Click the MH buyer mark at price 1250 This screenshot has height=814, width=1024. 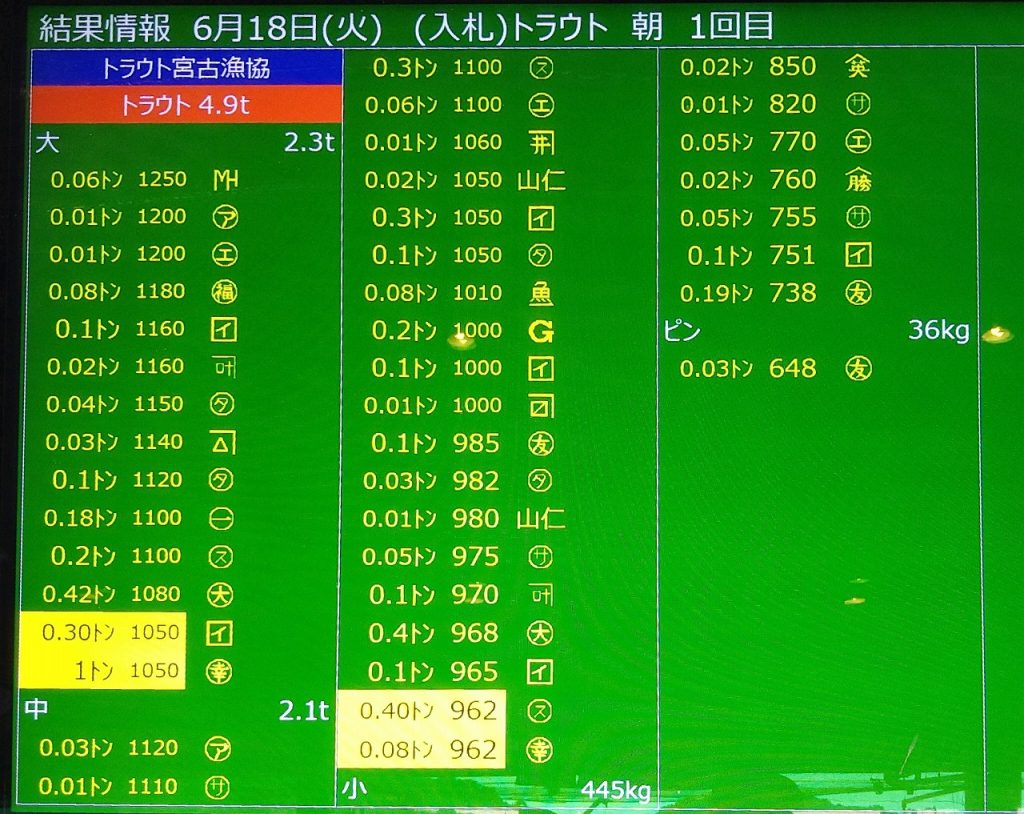(226, 179)
